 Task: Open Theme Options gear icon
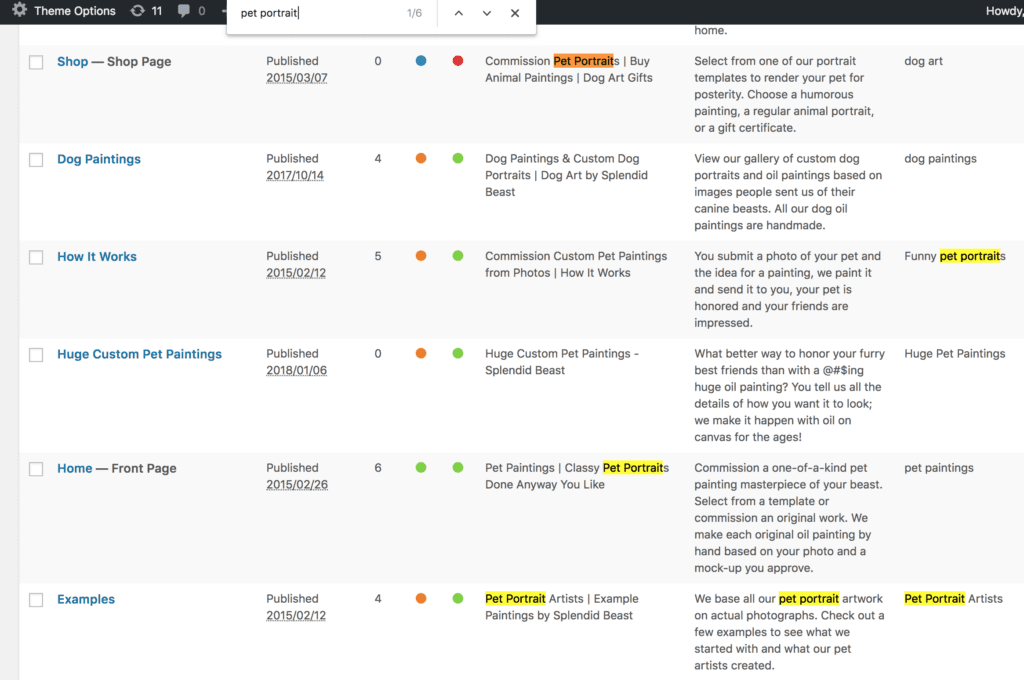[x=20, y=10]
